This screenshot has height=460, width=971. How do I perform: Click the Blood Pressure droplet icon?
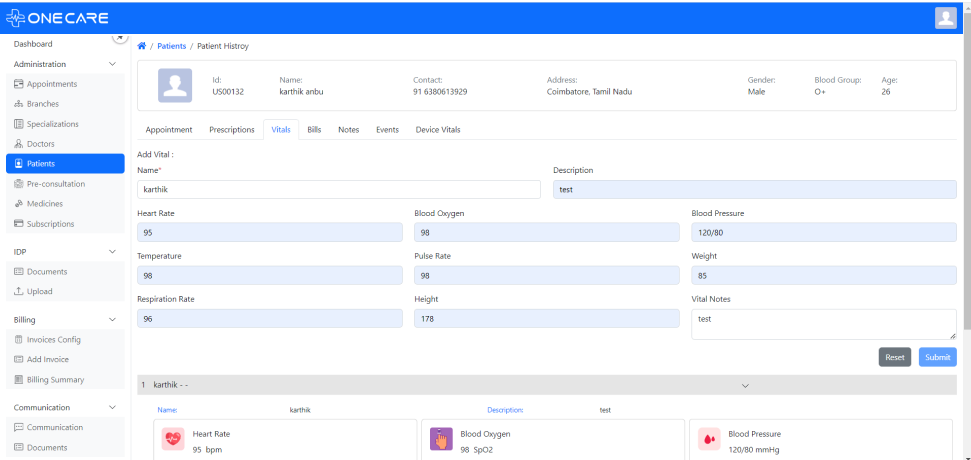click(709, 439)
